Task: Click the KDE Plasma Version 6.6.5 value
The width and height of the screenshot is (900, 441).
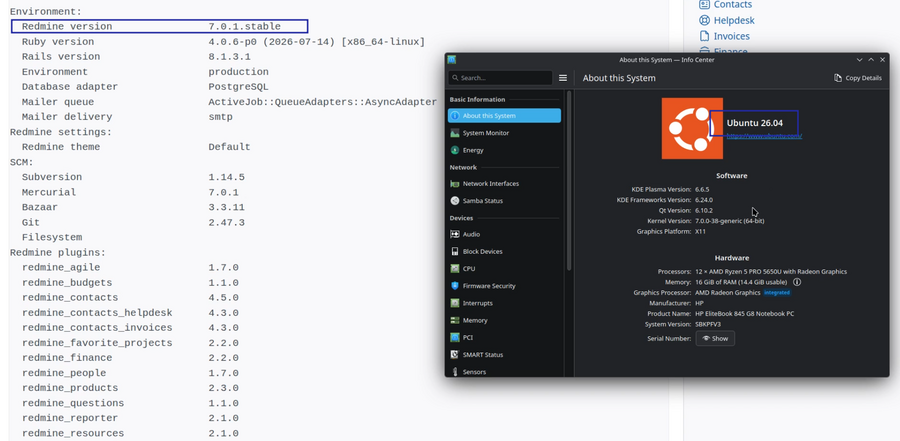Action: [703, 189]
